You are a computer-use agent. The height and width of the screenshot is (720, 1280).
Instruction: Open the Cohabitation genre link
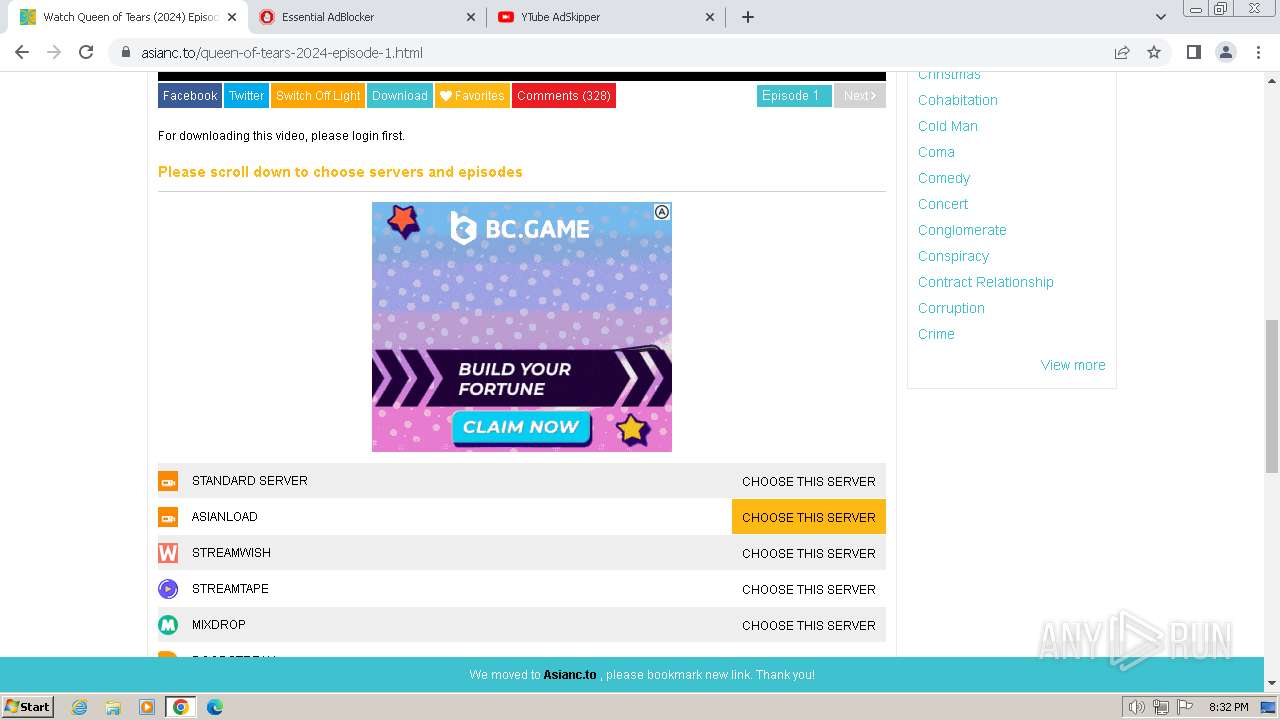958,100
